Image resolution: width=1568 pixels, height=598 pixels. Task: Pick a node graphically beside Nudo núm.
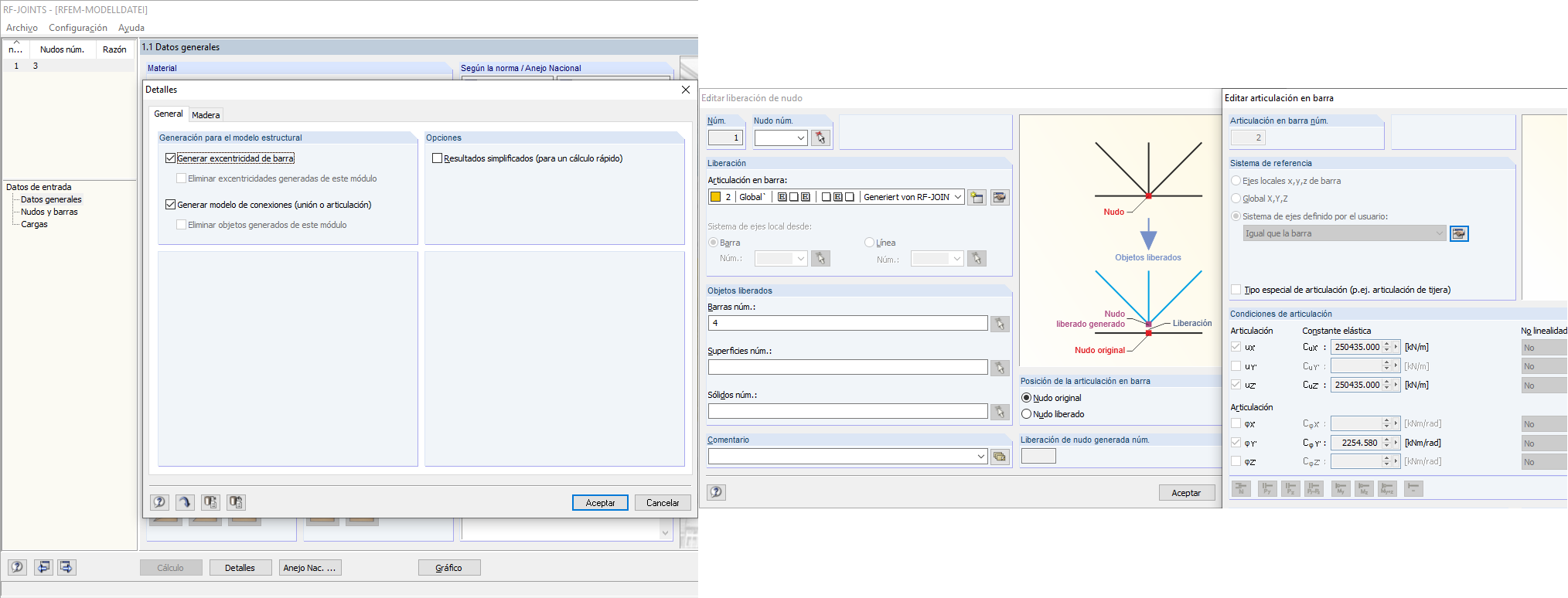[x=820, y=138]
